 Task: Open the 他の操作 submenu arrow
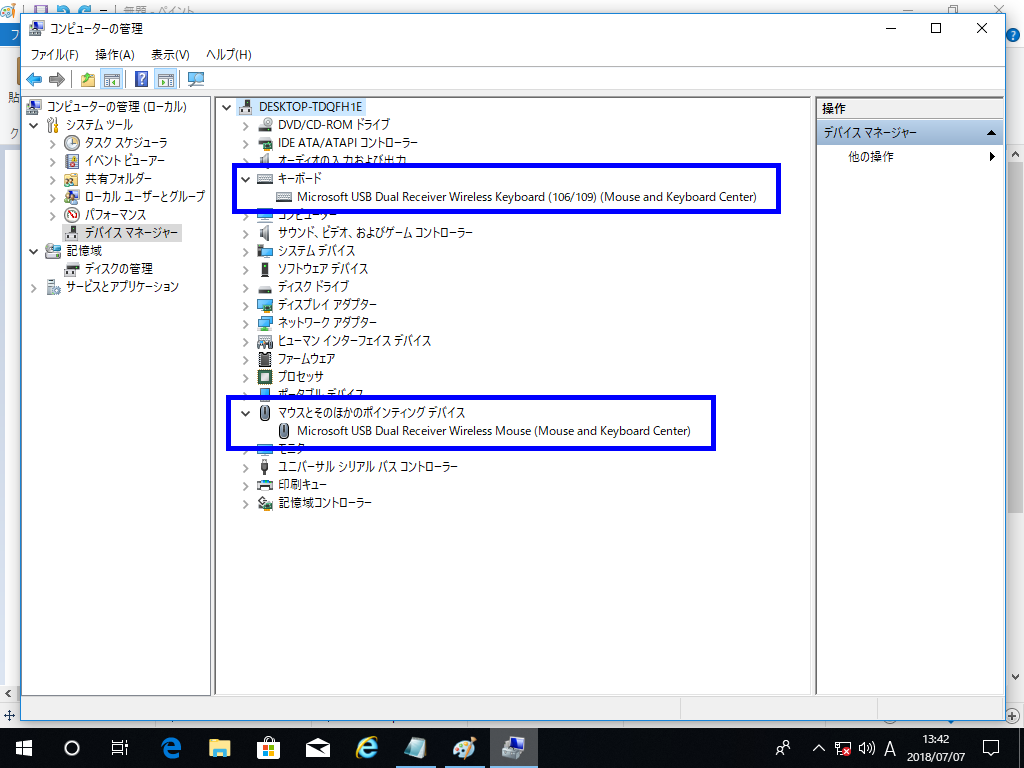point(992,156)
